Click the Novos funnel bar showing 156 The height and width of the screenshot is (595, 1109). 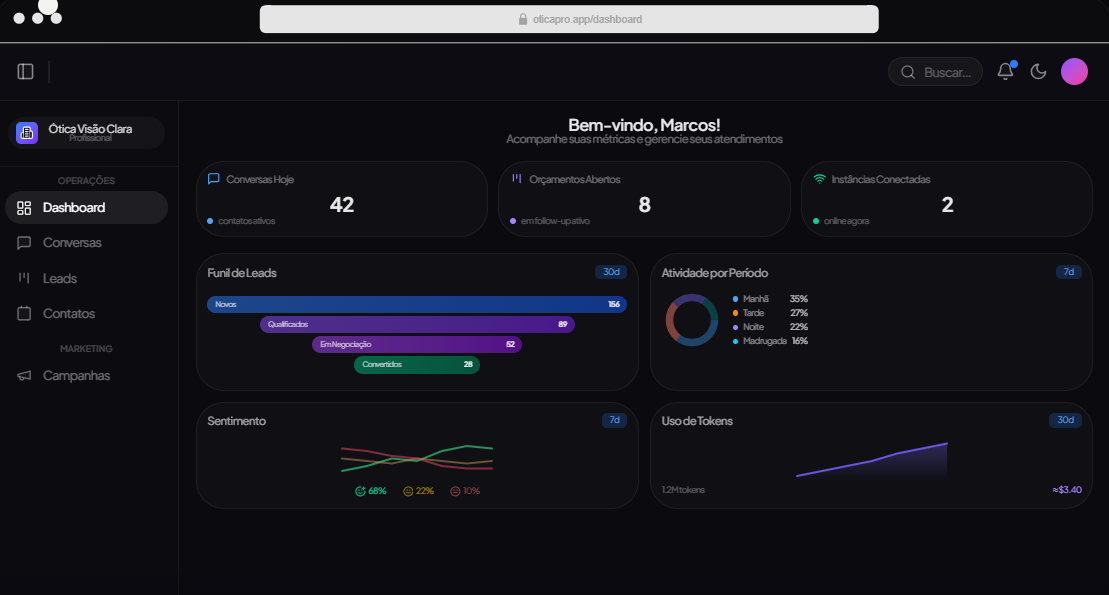(417, 304)
